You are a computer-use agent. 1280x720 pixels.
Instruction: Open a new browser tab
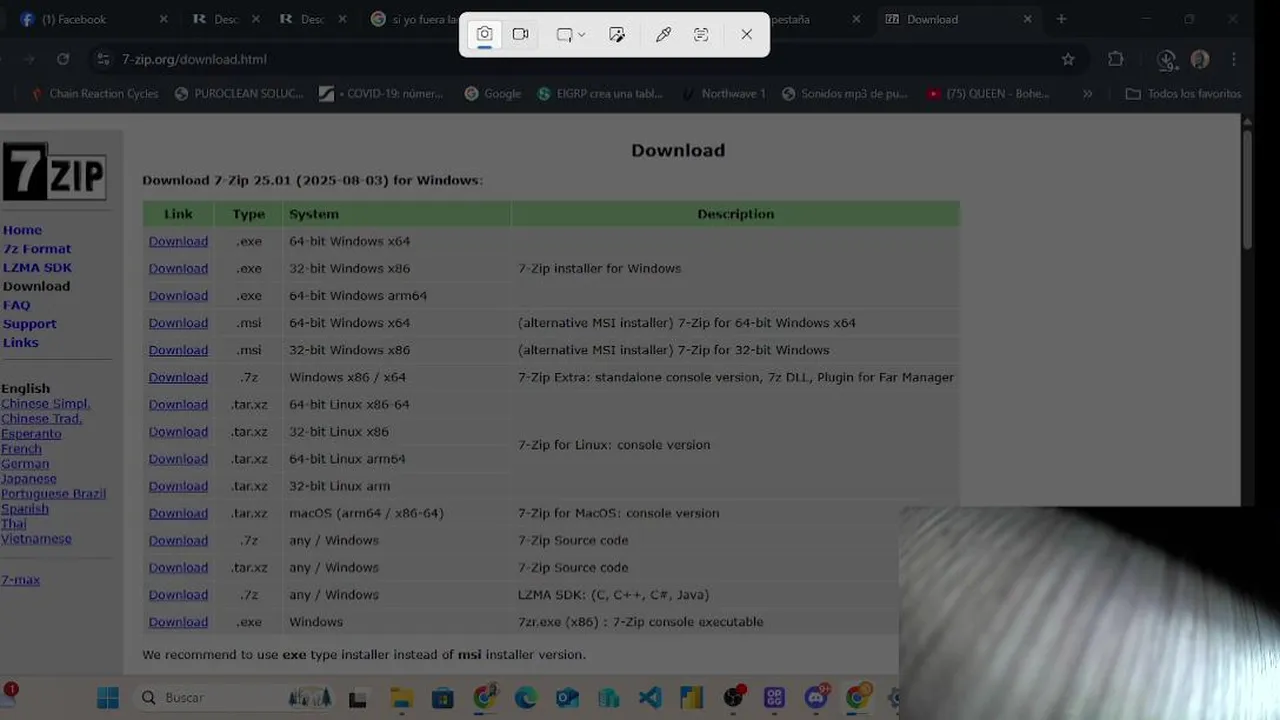[x=1061, y=19]
